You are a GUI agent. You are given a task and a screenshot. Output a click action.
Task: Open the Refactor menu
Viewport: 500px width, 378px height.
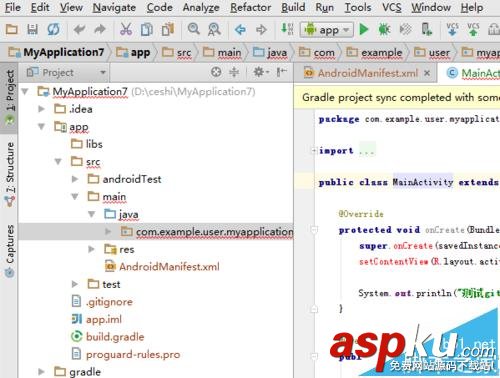[x=250, y=7]
